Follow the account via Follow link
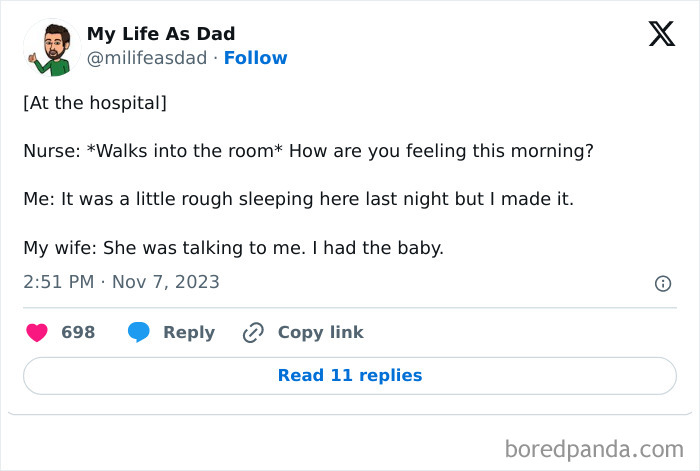The width and height of the screenshot is (700, 471). click(x=255, y=58)
